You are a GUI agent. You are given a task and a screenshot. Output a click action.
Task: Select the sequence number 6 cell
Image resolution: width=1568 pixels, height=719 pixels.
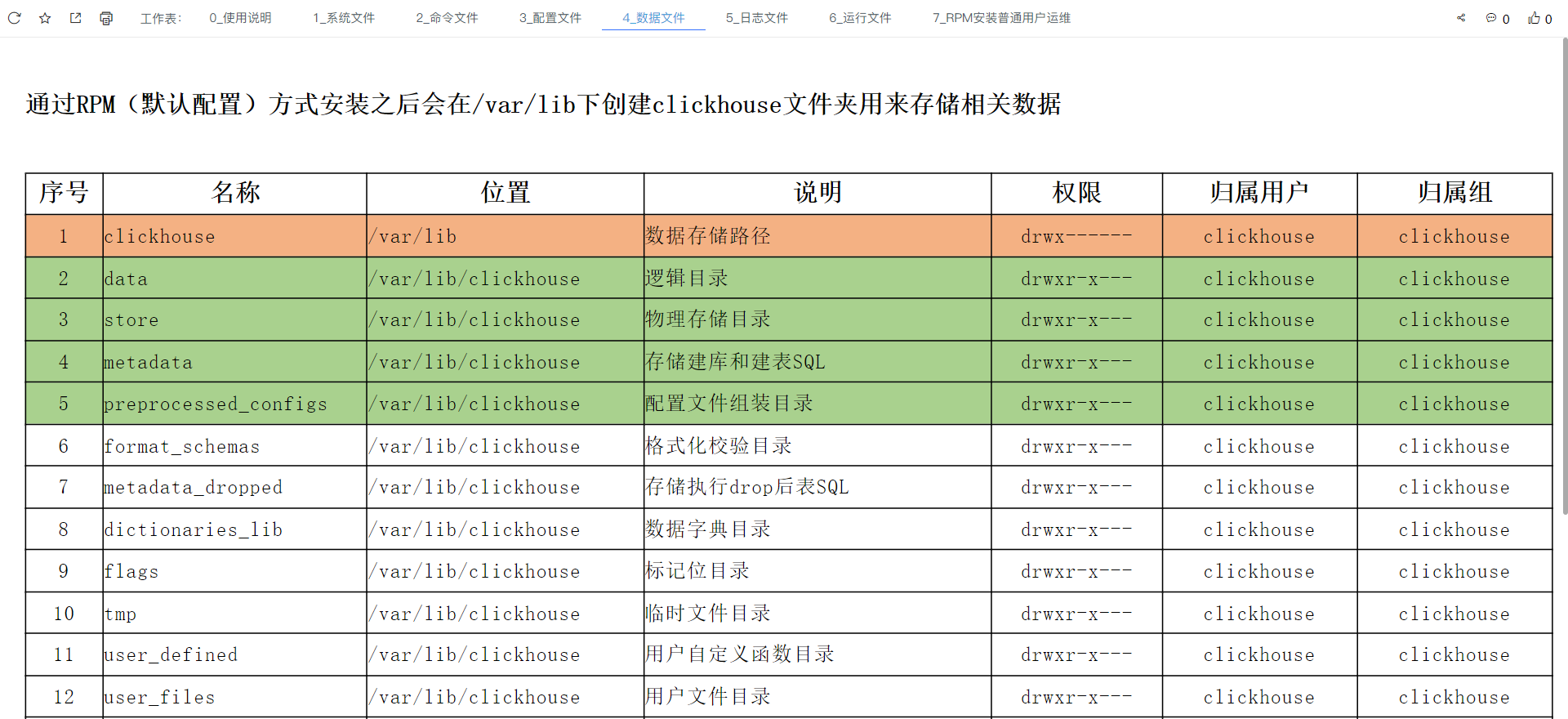point(65,446)
